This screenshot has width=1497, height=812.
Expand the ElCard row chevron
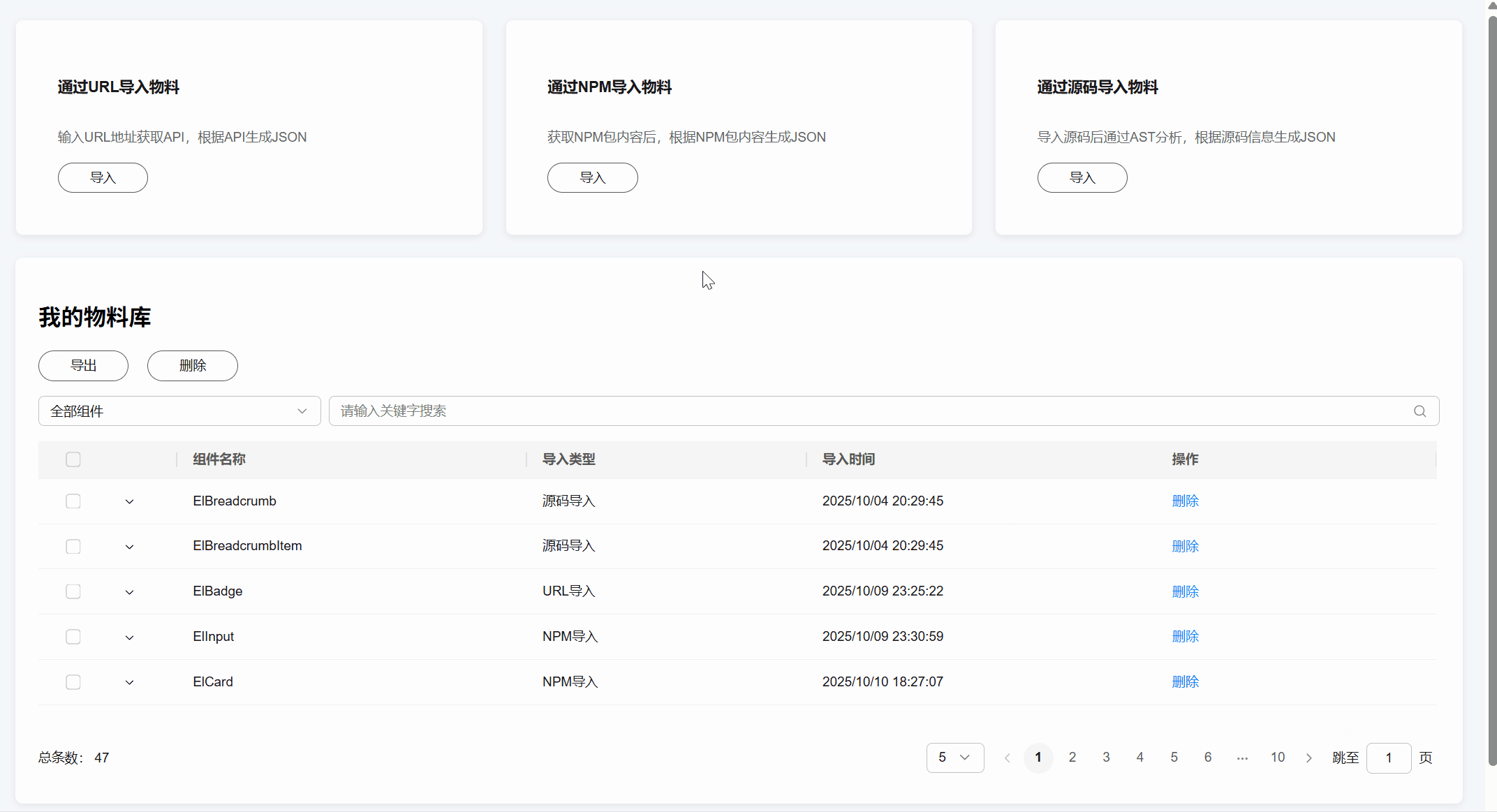[x=129, y=682]
